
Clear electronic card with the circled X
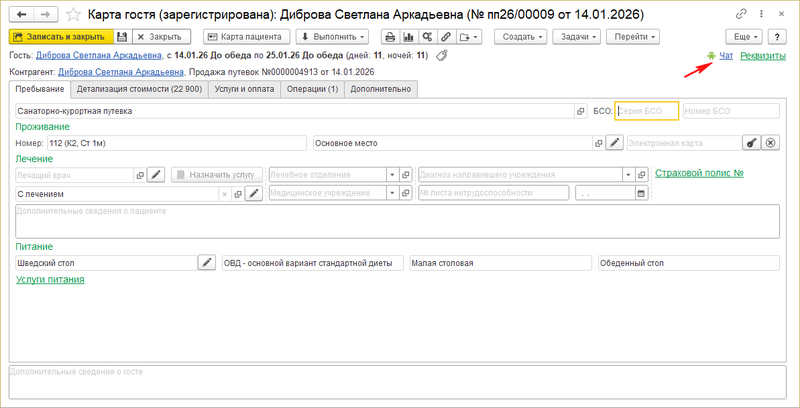770,143
